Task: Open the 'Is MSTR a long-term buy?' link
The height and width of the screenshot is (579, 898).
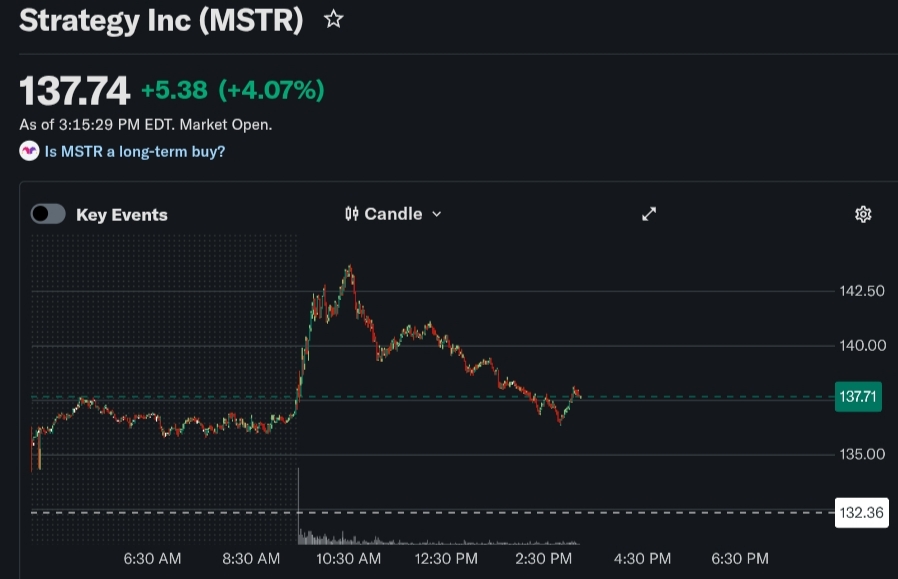Action: 134,150
